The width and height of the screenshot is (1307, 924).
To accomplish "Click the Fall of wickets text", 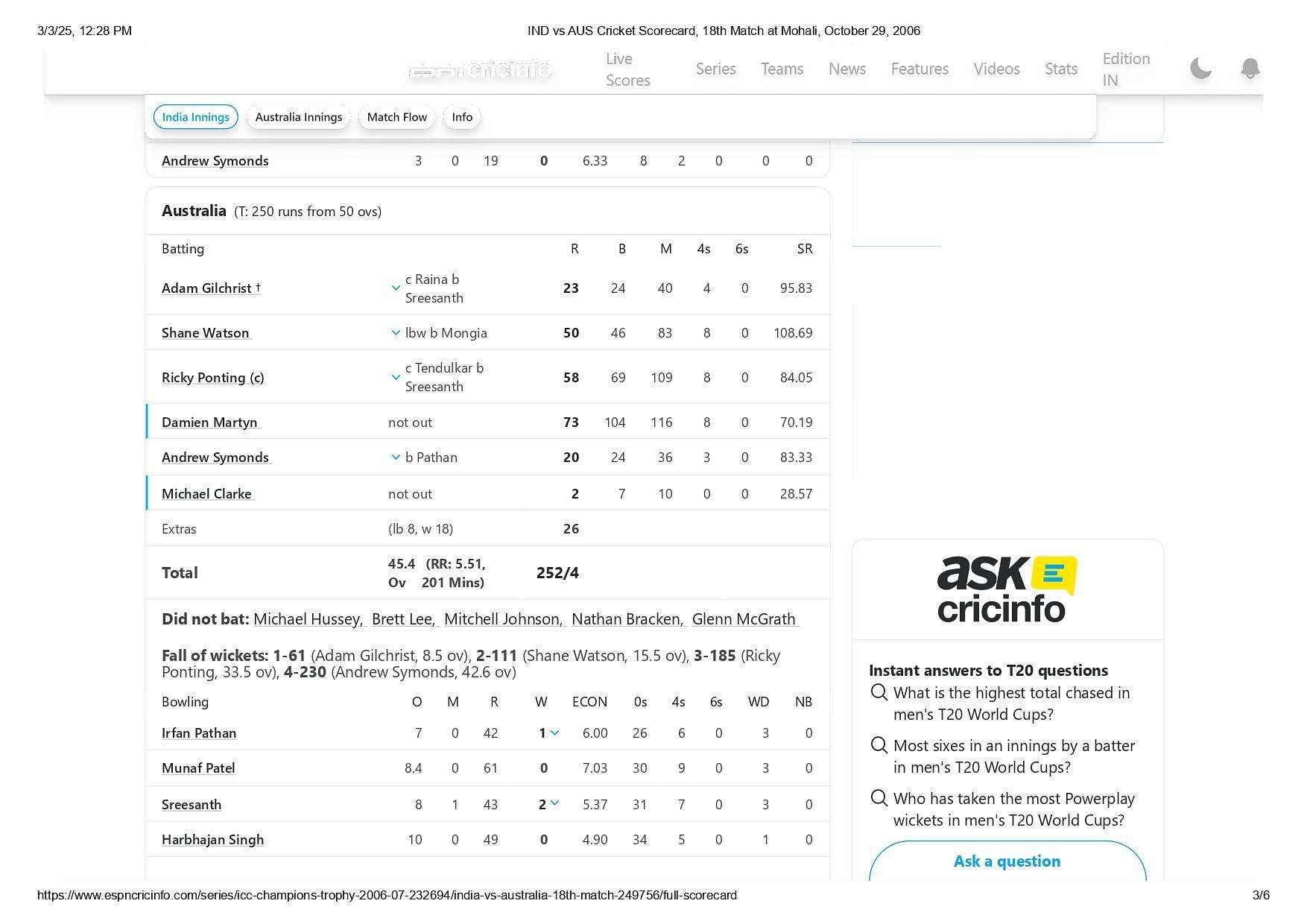I will [x=471, y=663].
